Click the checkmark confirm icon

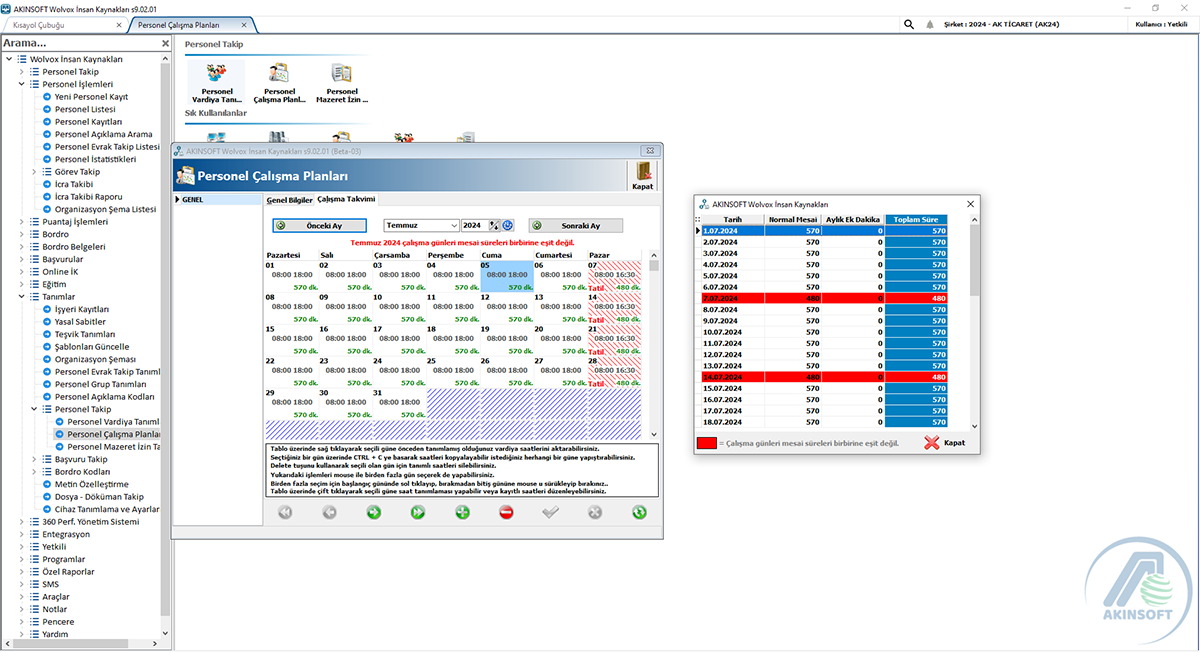click(x=550, y=511)
